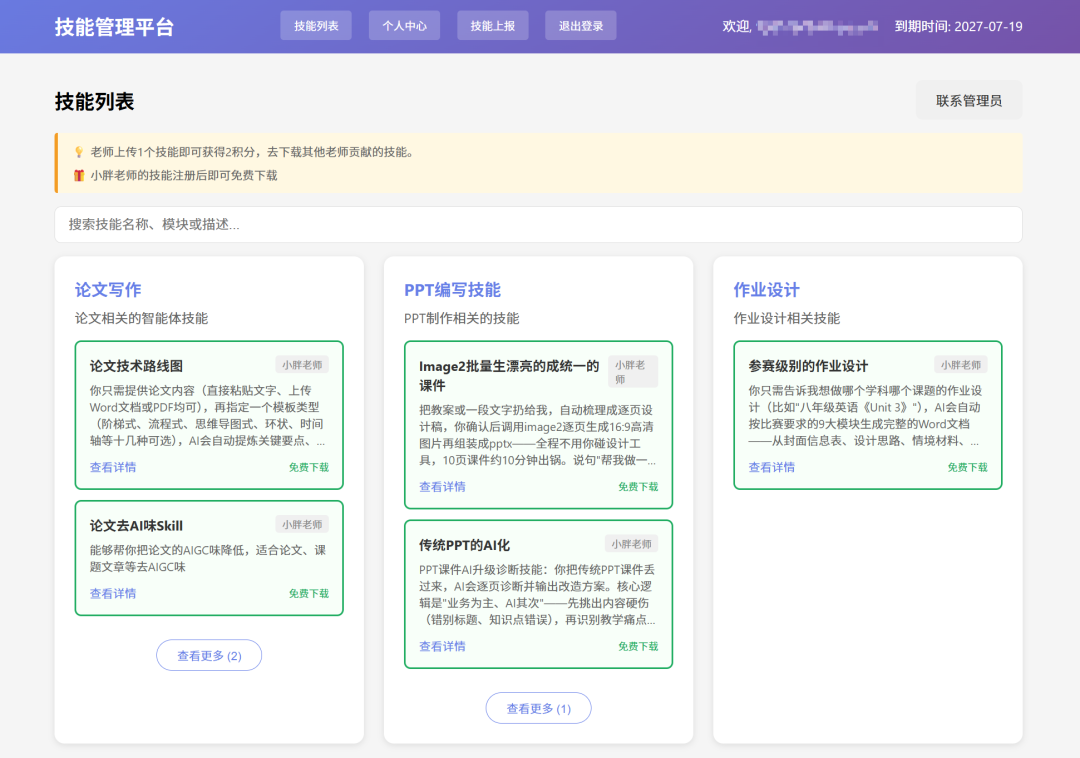Click 免费下载 for 参赛级别的作业设计
The image size is (1080, 758).
[967, 467]
